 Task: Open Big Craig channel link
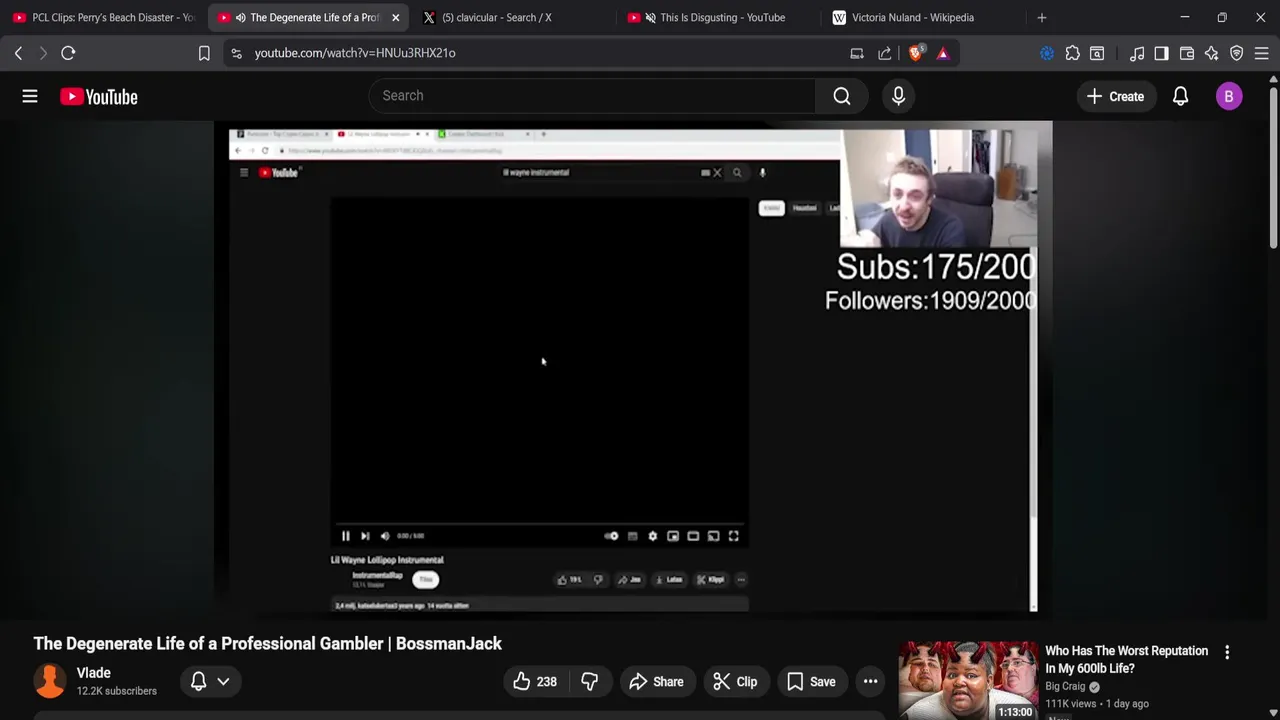(x=1065, y=686)
